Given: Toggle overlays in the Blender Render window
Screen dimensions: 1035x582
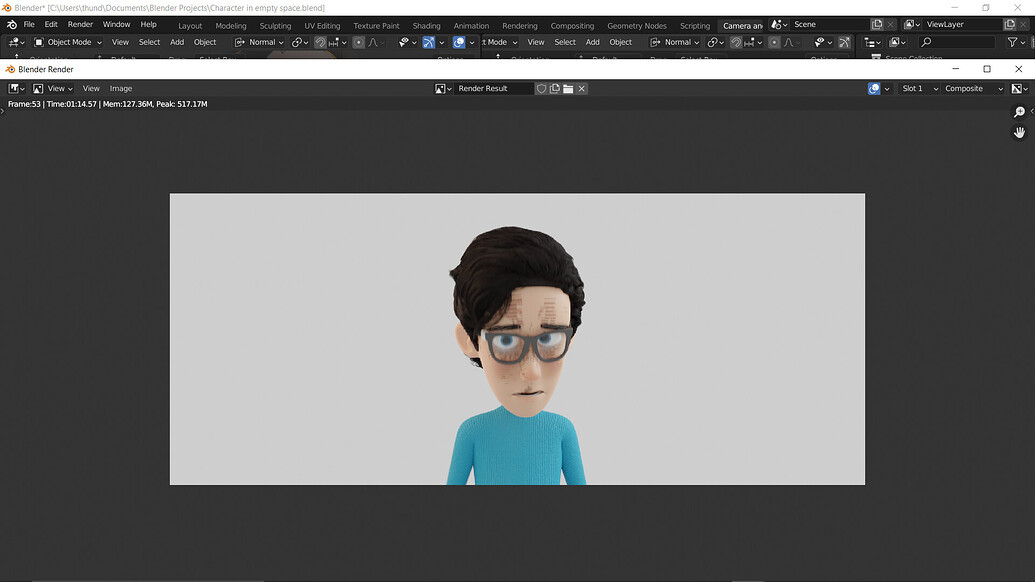Looking at the screenshot, I should [874, 88].
